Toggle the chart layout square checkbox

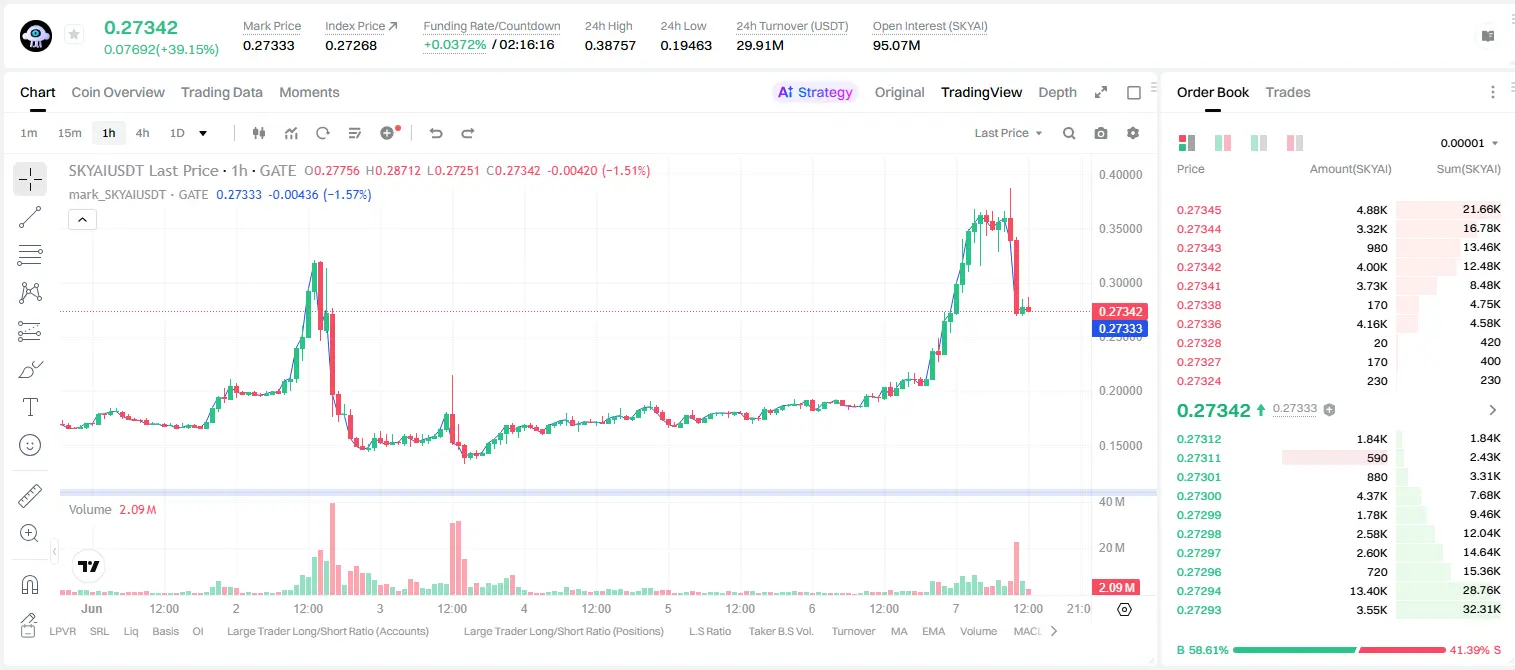tap(1134, 92)
